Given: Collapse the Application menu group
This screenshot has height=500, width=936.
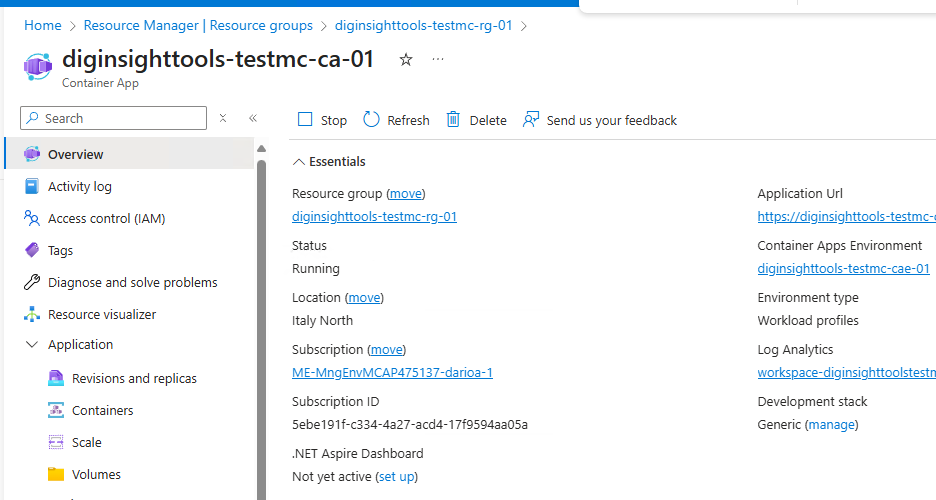Looking at the screenshot, I should pyautogui.click(x=31, y=344).
